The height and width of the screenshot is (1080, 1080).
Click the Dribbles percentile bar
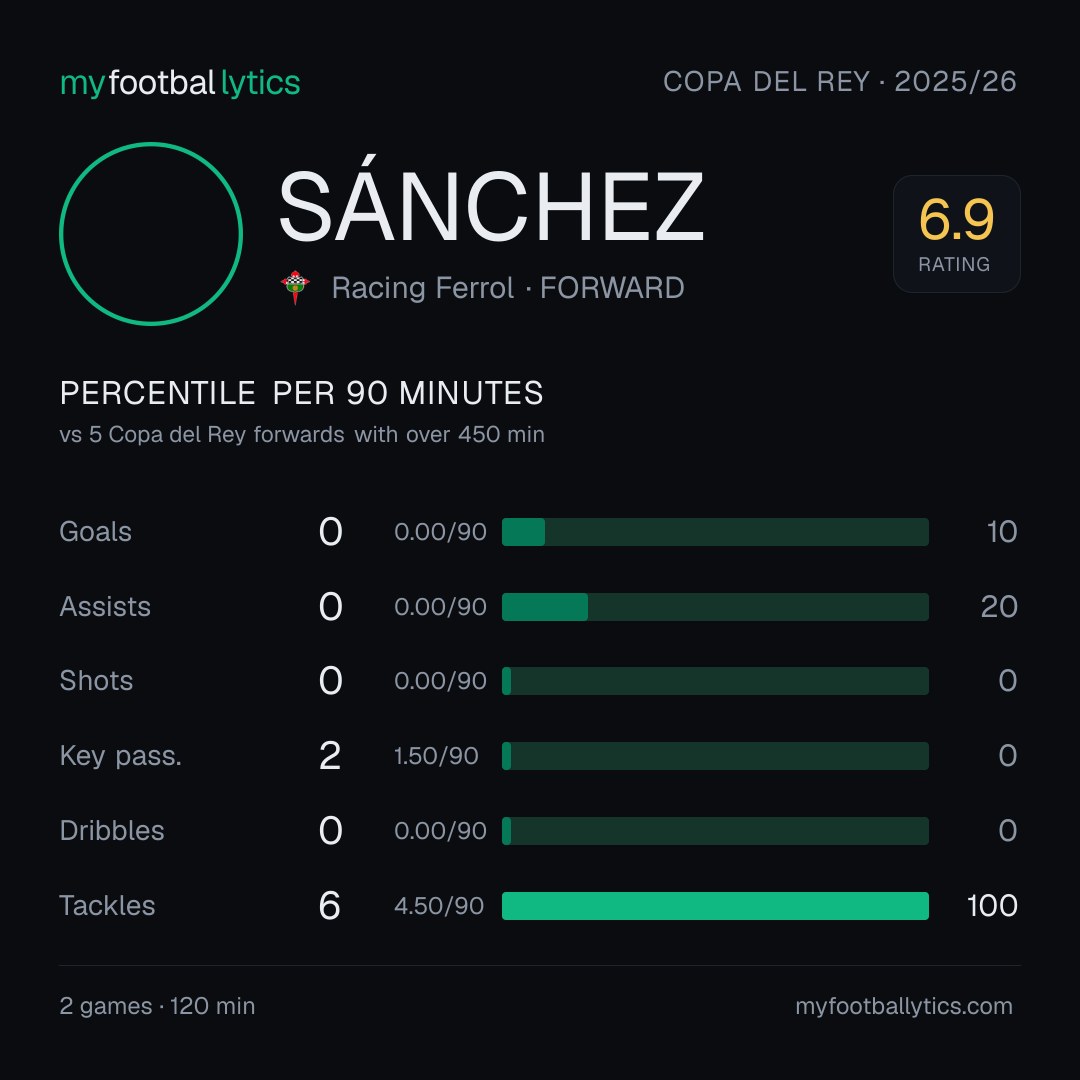click(x=715, y=831)
